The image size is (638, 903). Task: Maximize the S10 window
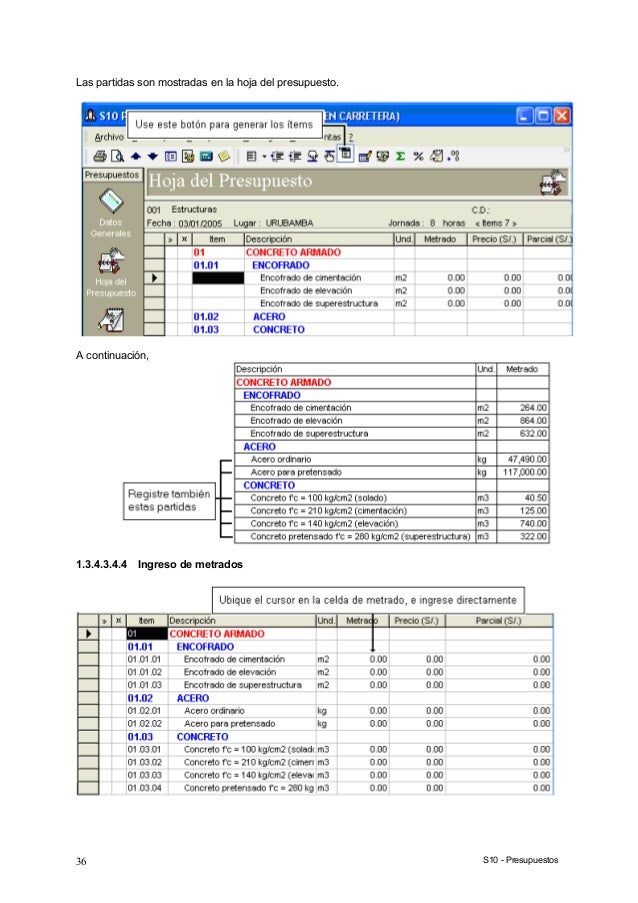(x=543, y=116)
